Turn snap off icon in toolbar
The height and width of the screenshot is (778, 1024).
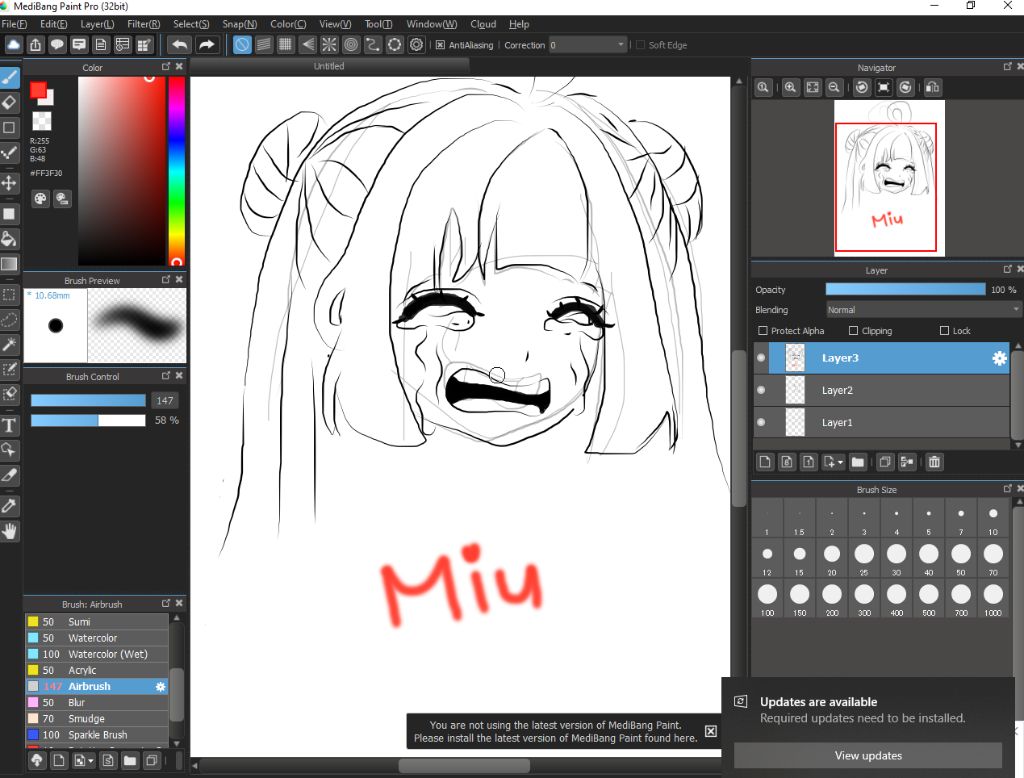point(242,44)
